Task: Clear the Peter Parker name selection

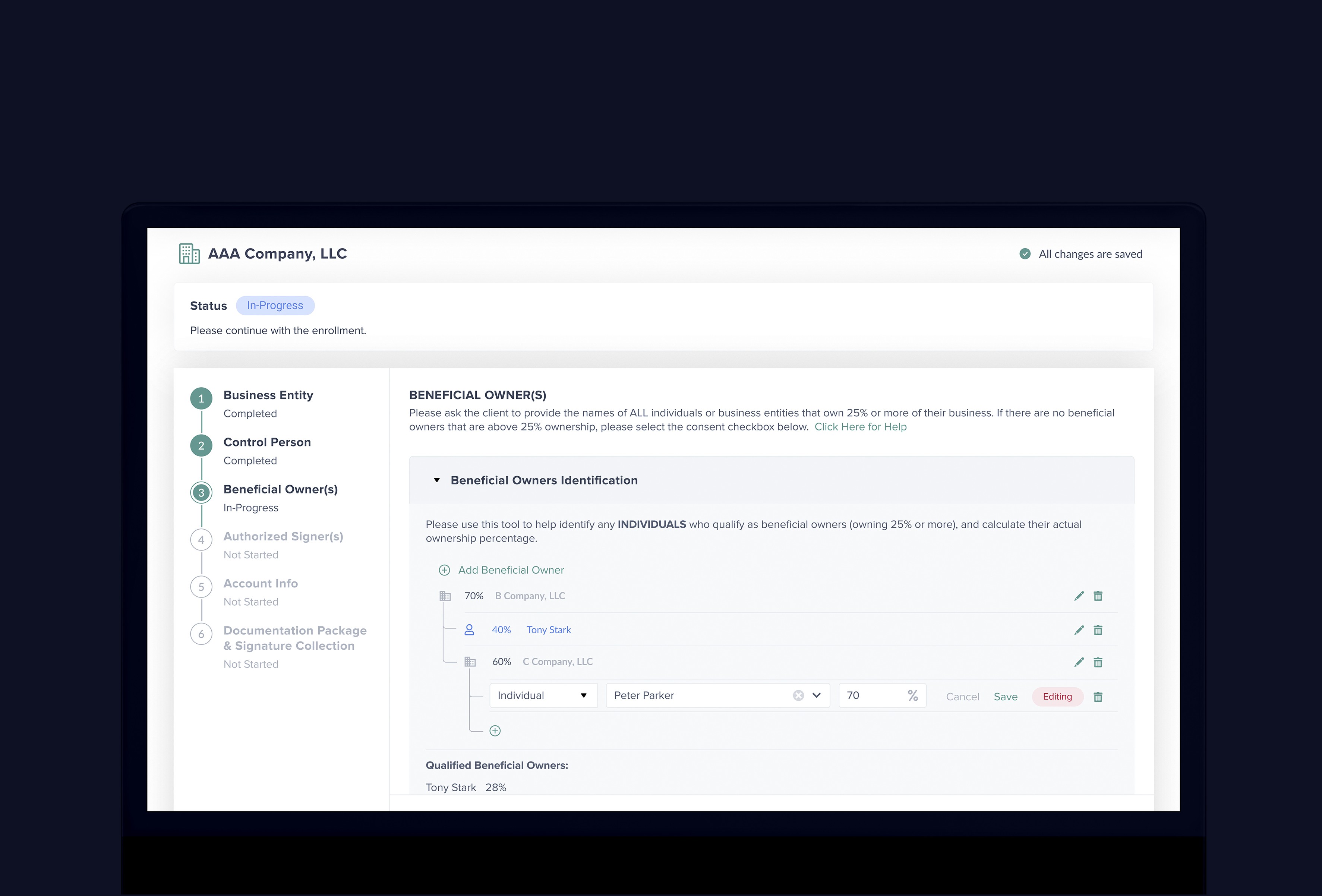Action: 798,695
